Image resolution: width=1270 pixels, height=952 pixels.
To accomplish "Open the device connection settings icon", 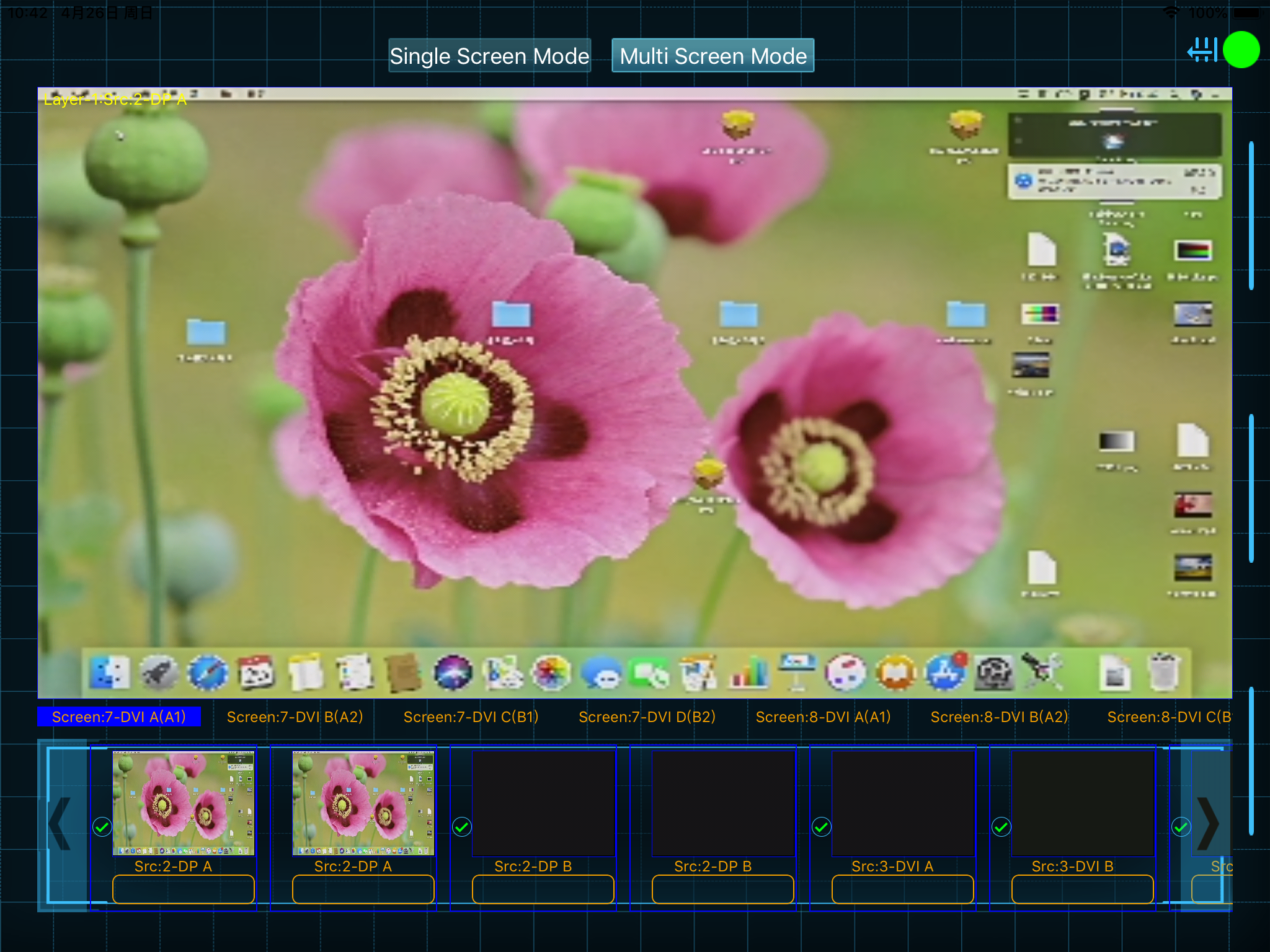I will pos(1202,50).
